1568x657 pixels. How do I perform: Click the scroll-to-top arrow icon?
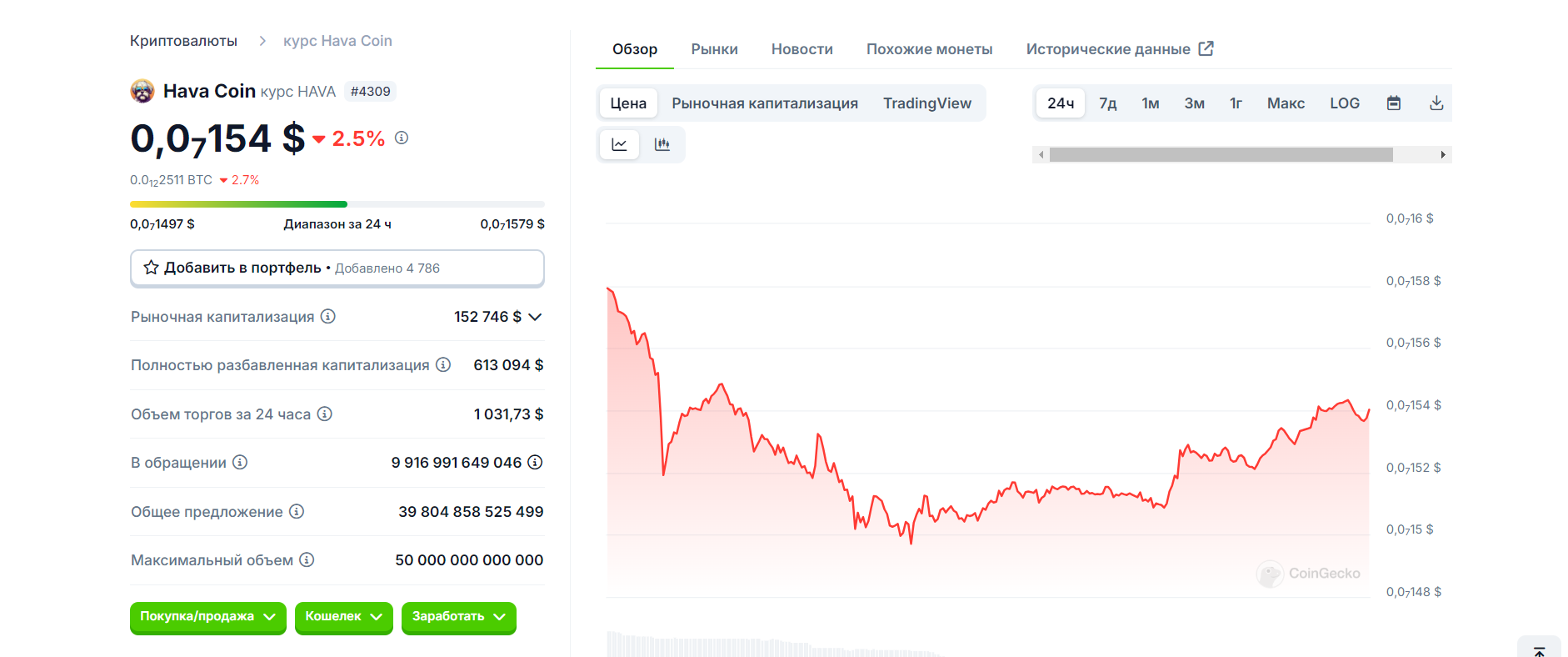pyautogui.click(x=1539, y=651)
